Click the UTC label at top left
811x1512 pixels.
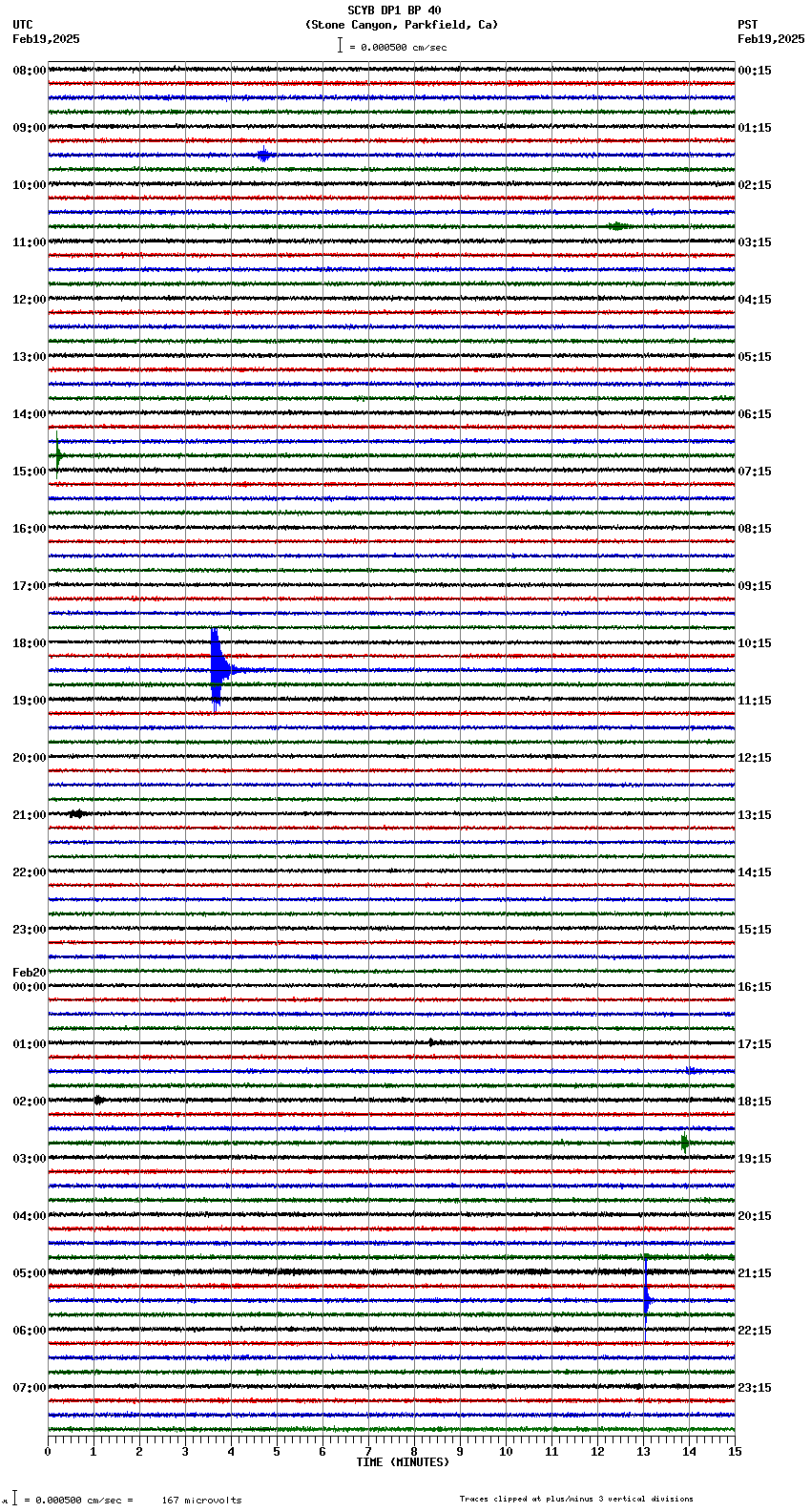(23, 25)
